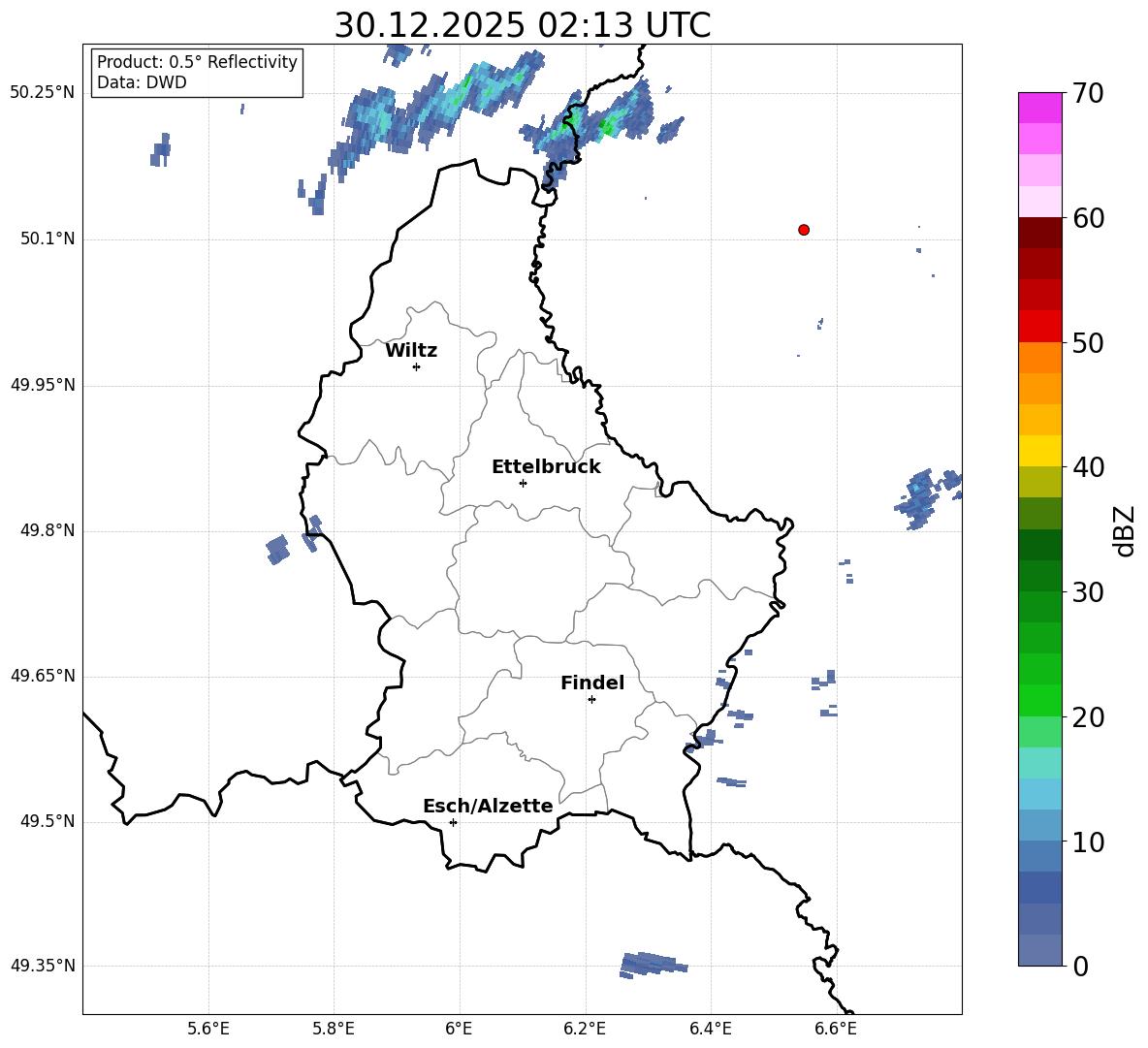
Task: Click the yellow colorbar segment at 40
Action: [1039, 451]
